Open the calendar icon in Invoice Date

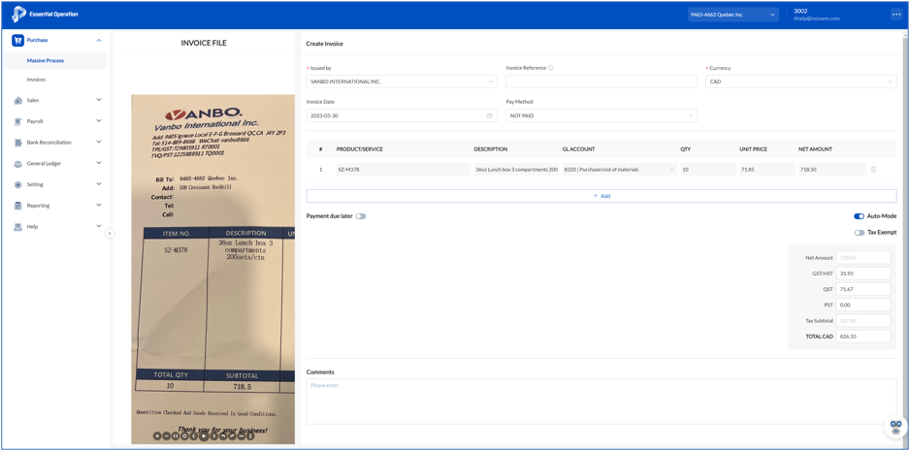tap(489, 116)
